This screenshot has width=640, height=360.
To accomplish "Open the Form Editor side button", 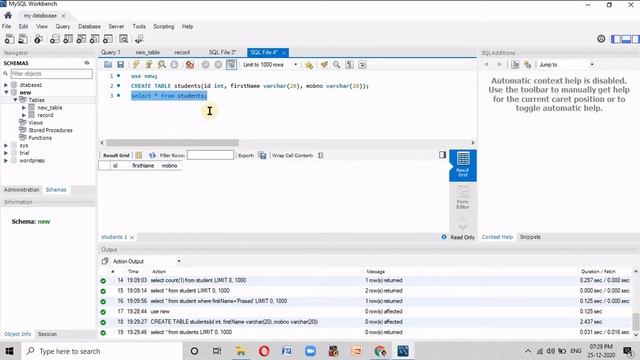I will 463,198.
